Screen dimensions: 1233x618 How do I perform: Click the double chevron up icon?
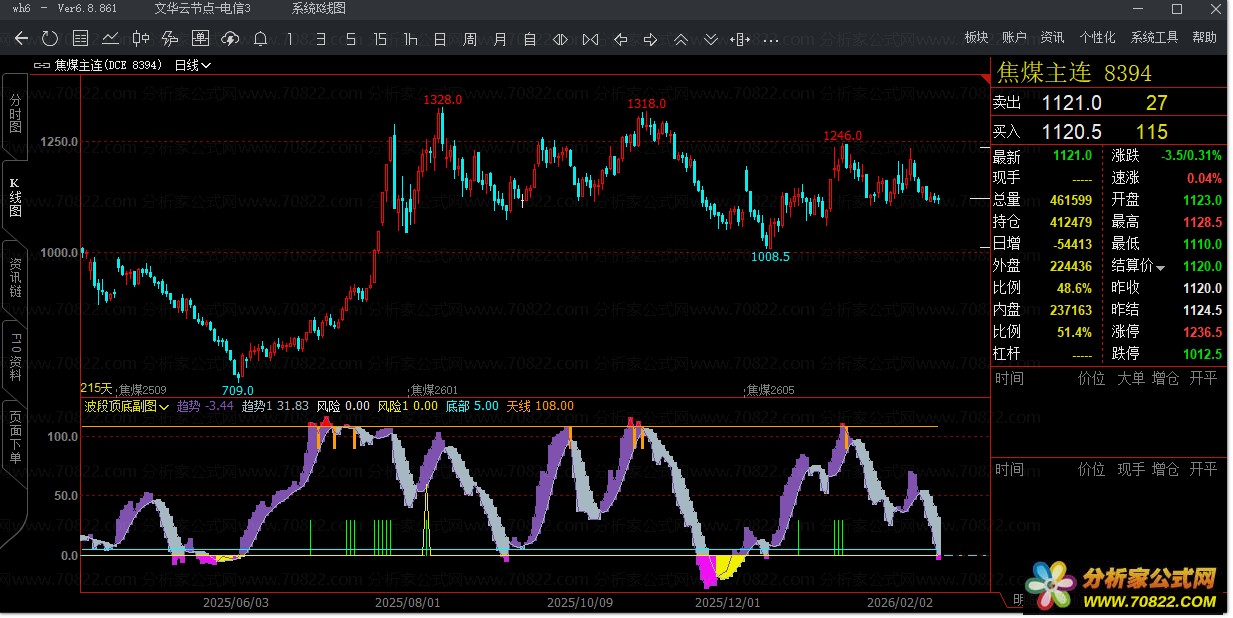click(x=680, y=39)
